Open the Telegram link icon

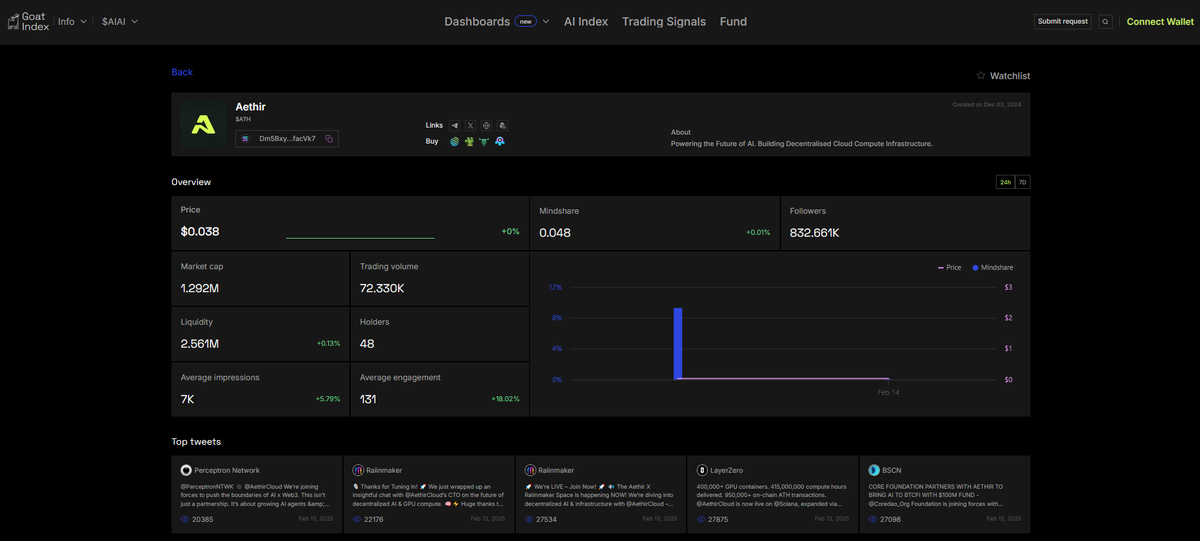tap(455, 125)
